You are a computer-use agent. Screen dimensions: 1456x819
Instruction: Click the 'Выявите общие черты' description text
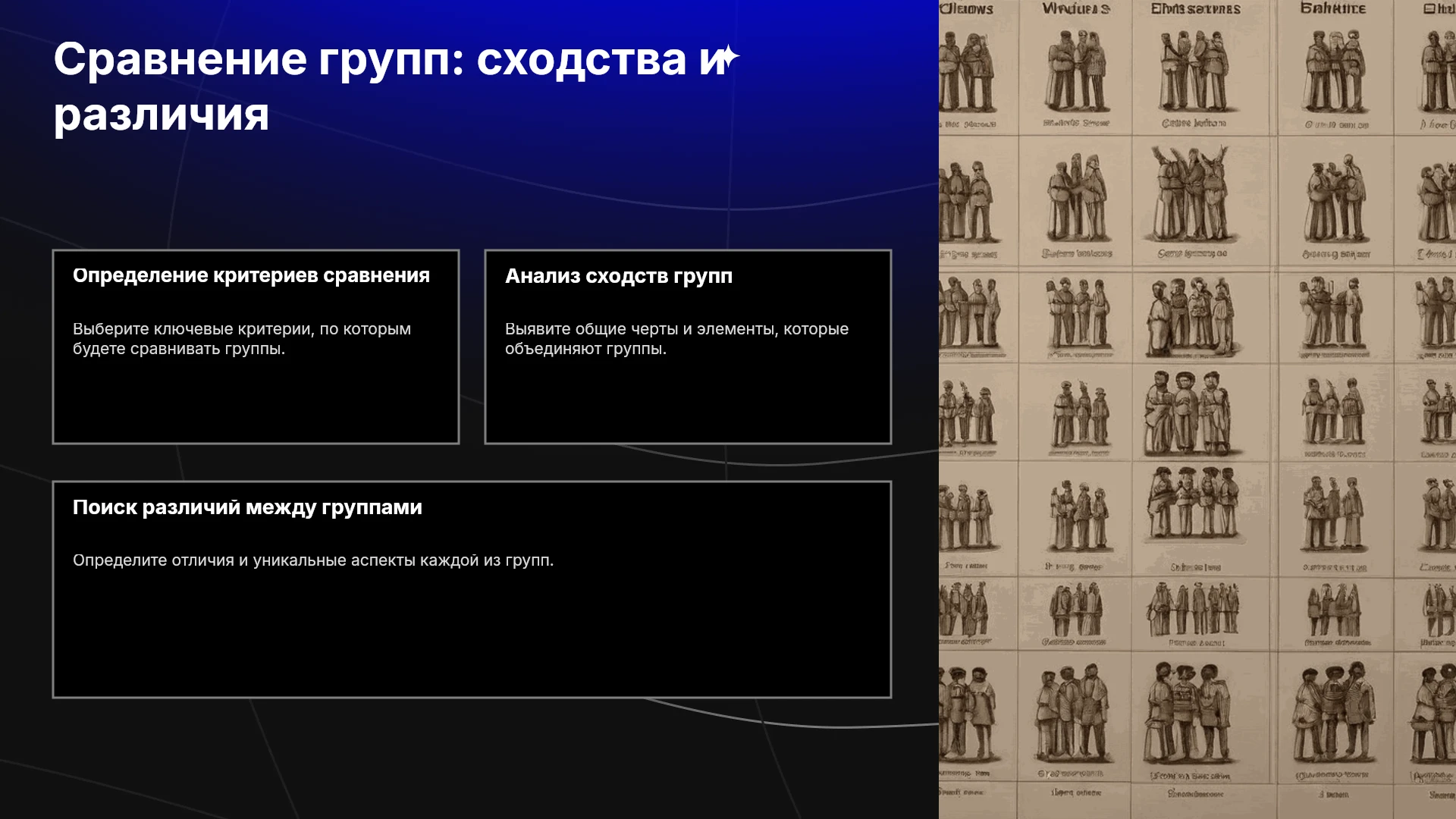(676, 339)
